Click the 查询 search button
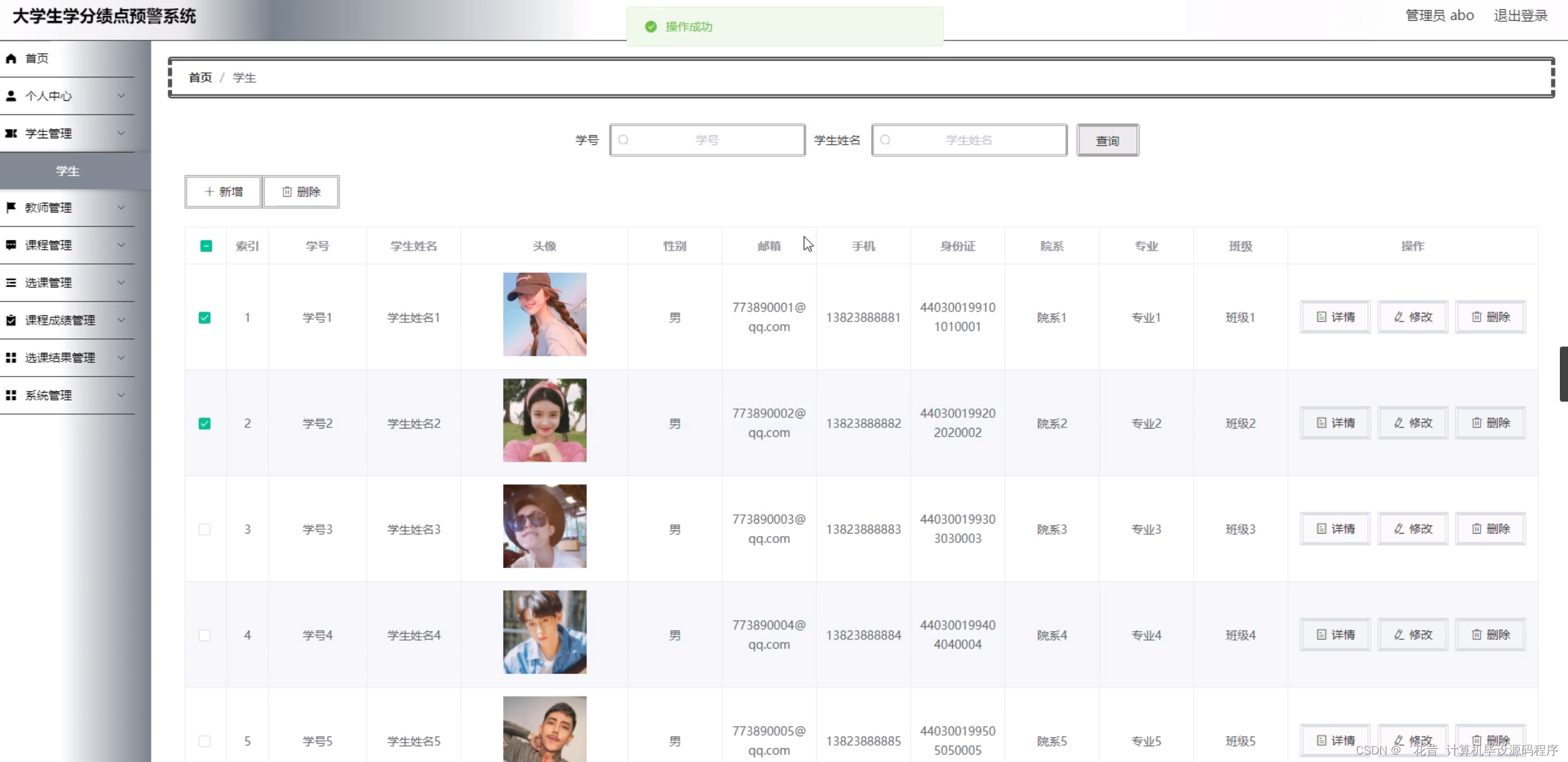The width and height of the screenshot is (1568, 762). pyautogui.click(x=1107, y=141)
